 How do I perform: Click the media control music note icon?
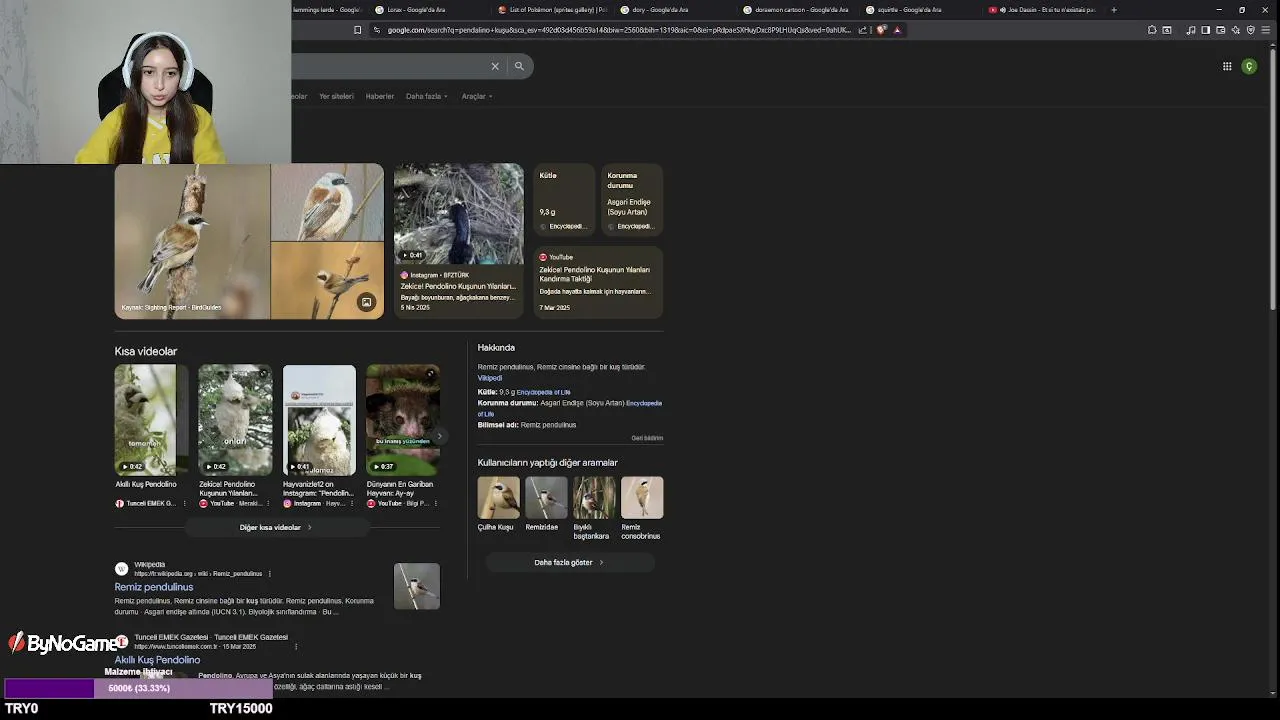pos(1190,30)
